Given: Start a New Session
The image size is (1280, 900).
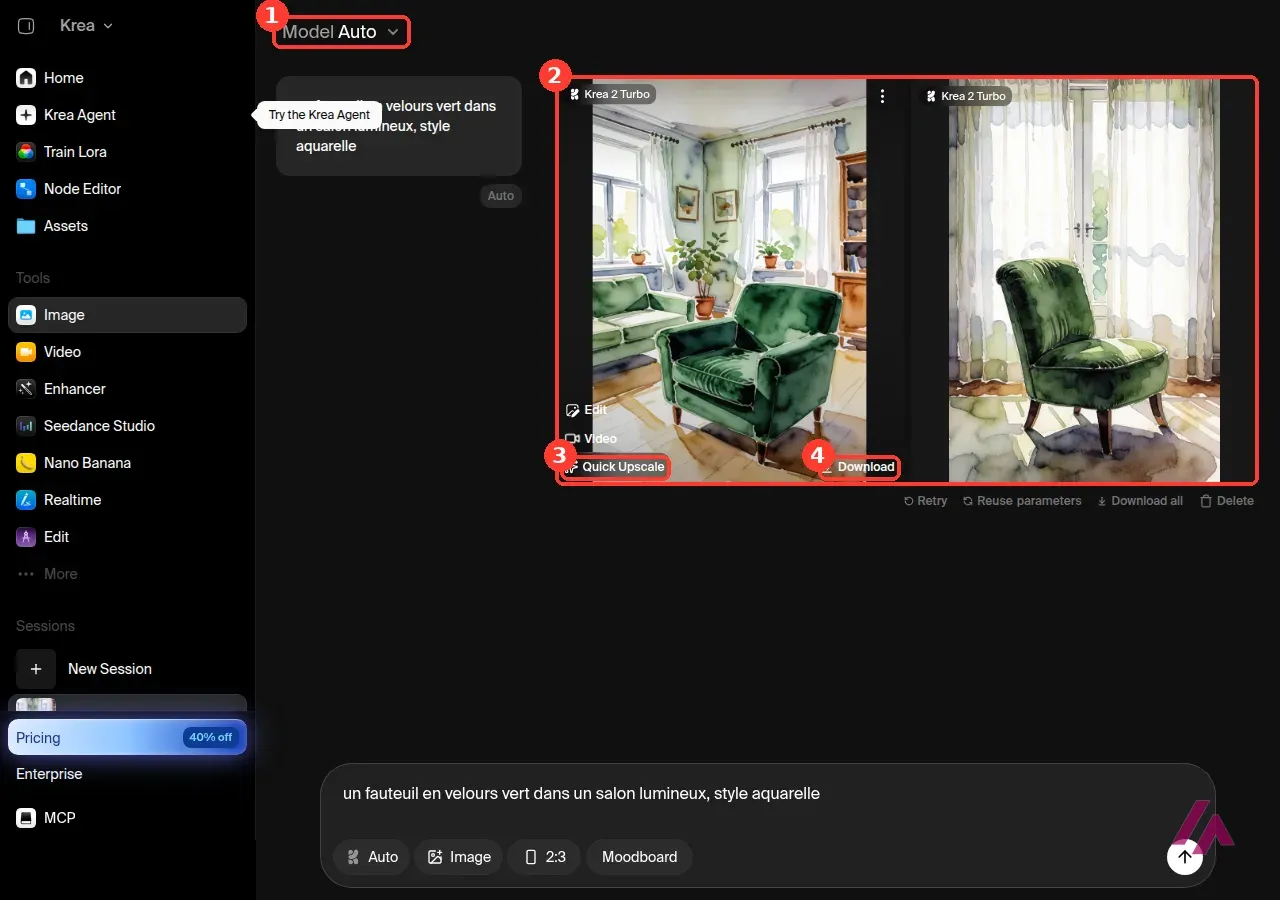Looking at the screenshot, I should 127,669.
